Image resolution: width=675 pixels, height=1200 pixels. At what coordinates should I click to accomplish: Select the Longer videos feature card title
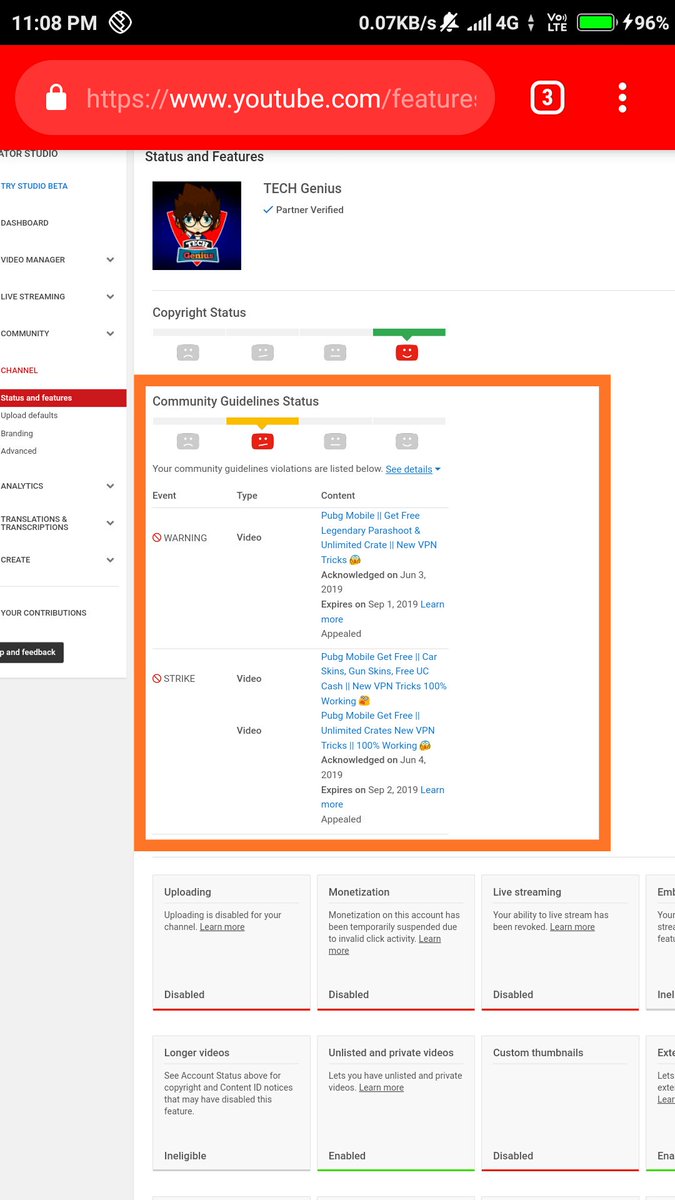[x=197, y=1053]
